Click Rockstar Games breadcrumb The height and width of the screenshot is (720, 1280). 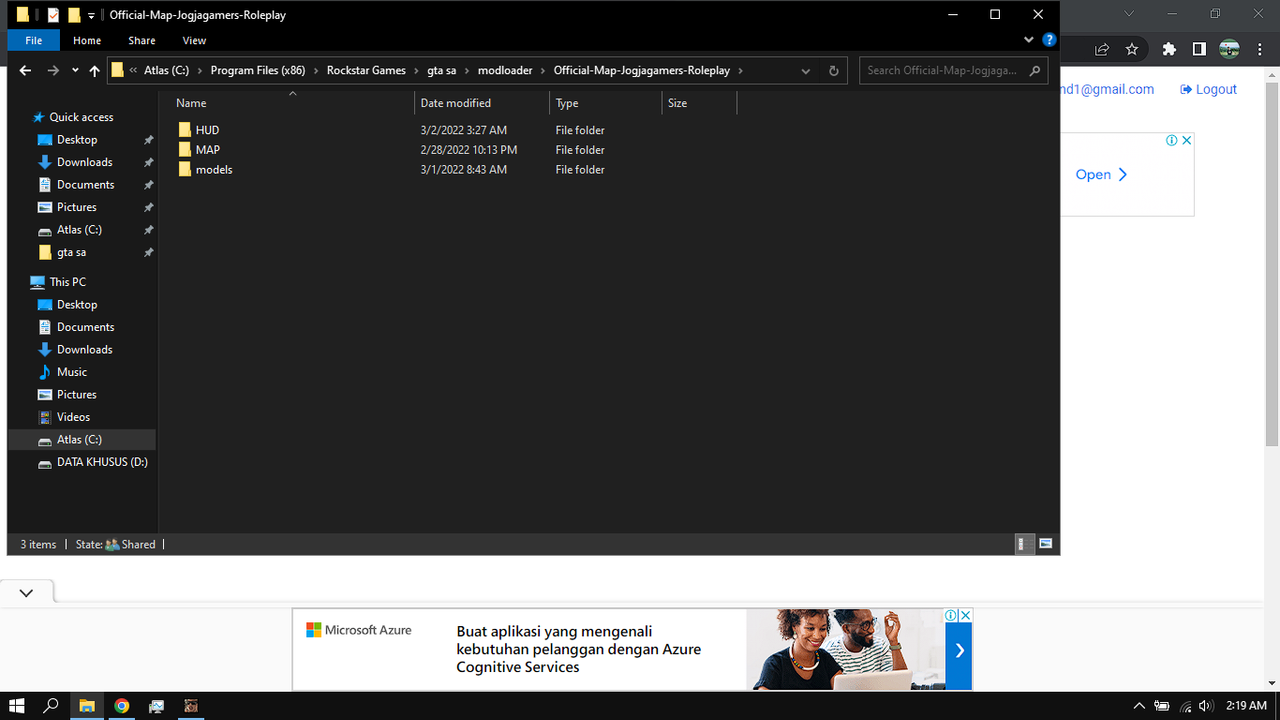(366, 71)
